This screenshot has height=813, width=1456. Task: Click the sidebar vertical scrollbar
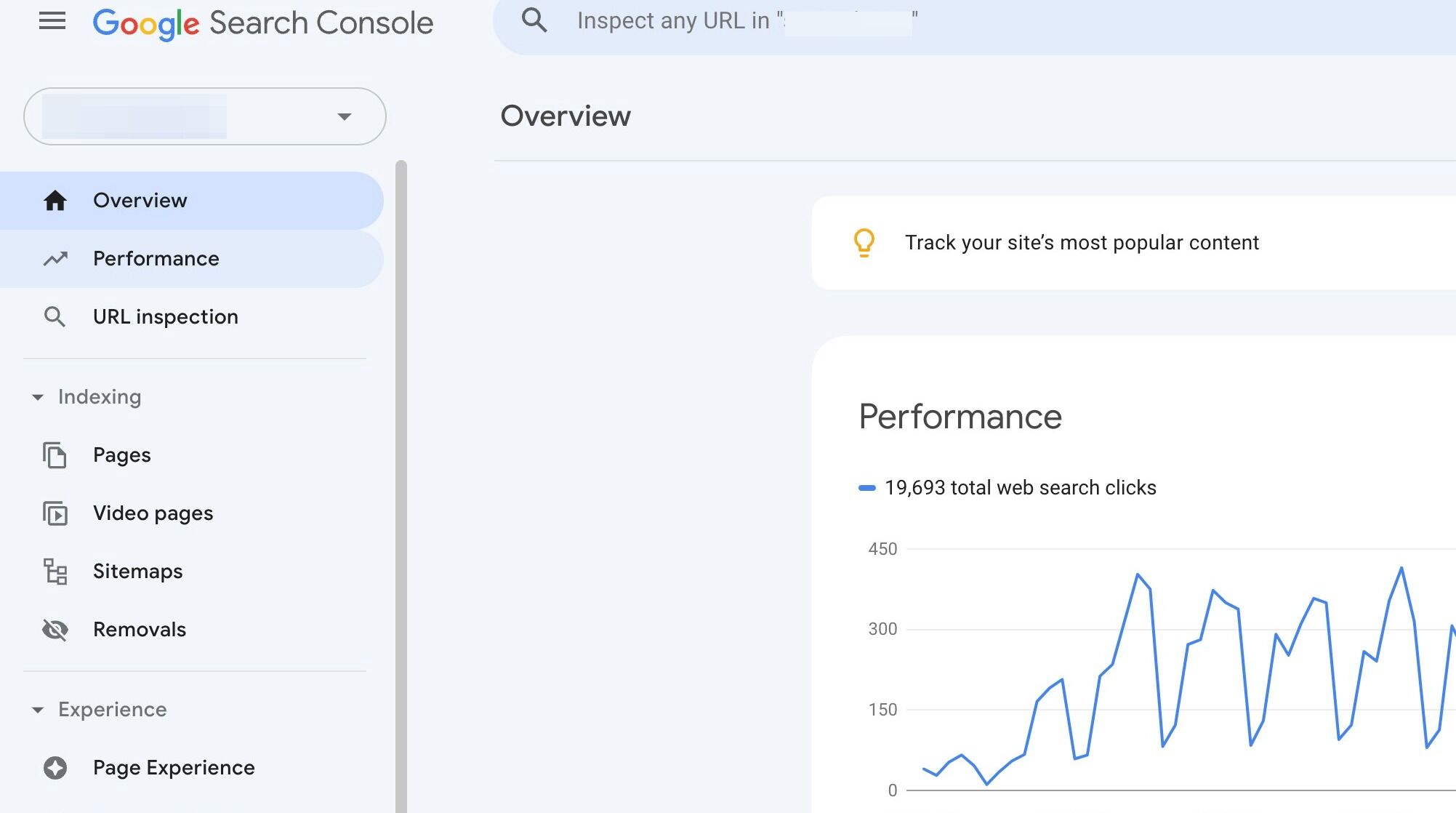[x=401, y=486]
